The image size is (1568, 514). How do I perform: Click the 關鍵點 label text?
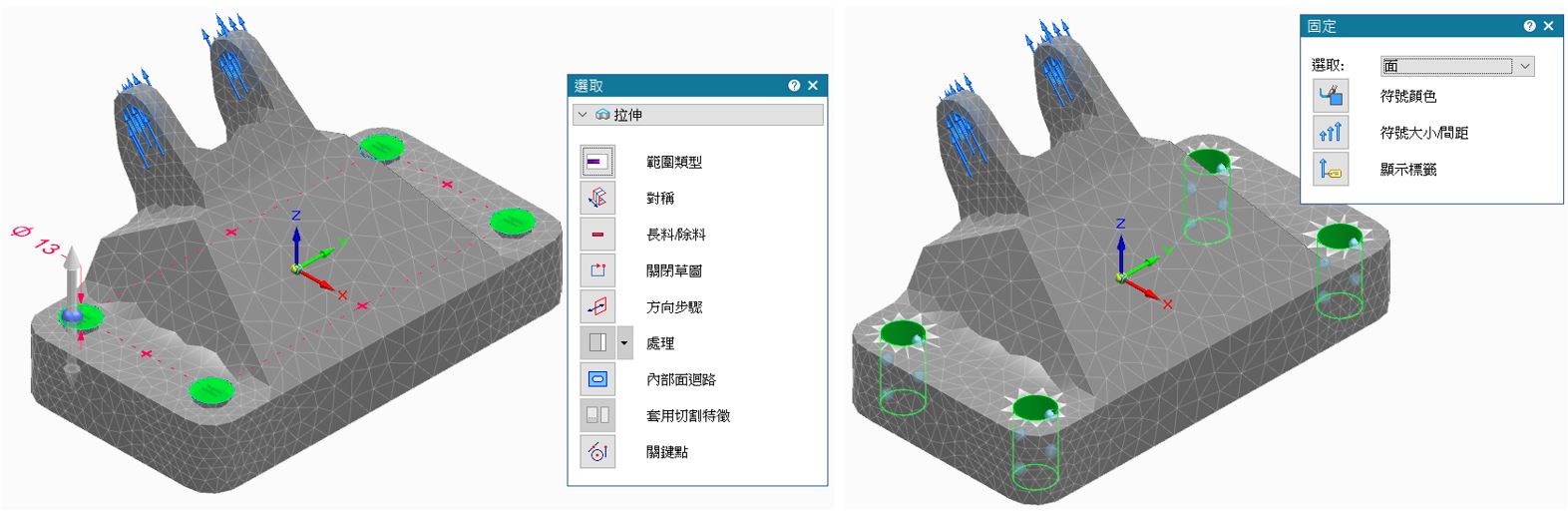coord(667,452)
